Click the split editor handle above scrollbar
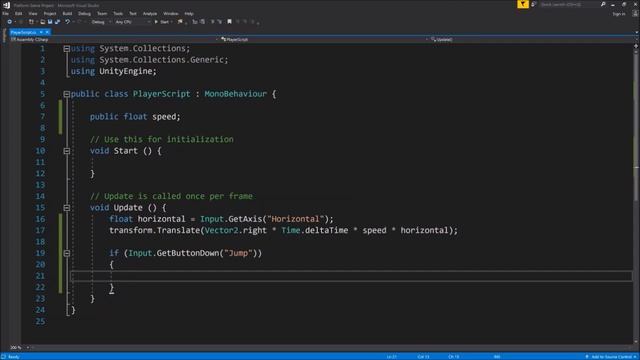The width and height of the screenshot is (640, 360). (x=636, y=46)
